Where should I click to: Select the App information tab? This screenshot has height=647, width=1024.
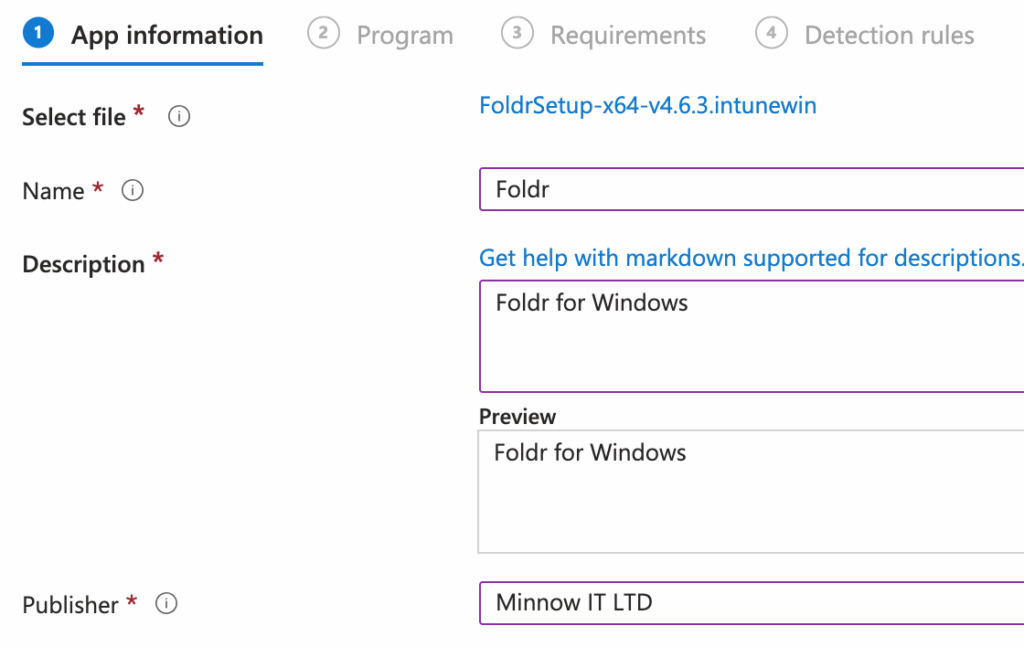[x=166, y=34]
